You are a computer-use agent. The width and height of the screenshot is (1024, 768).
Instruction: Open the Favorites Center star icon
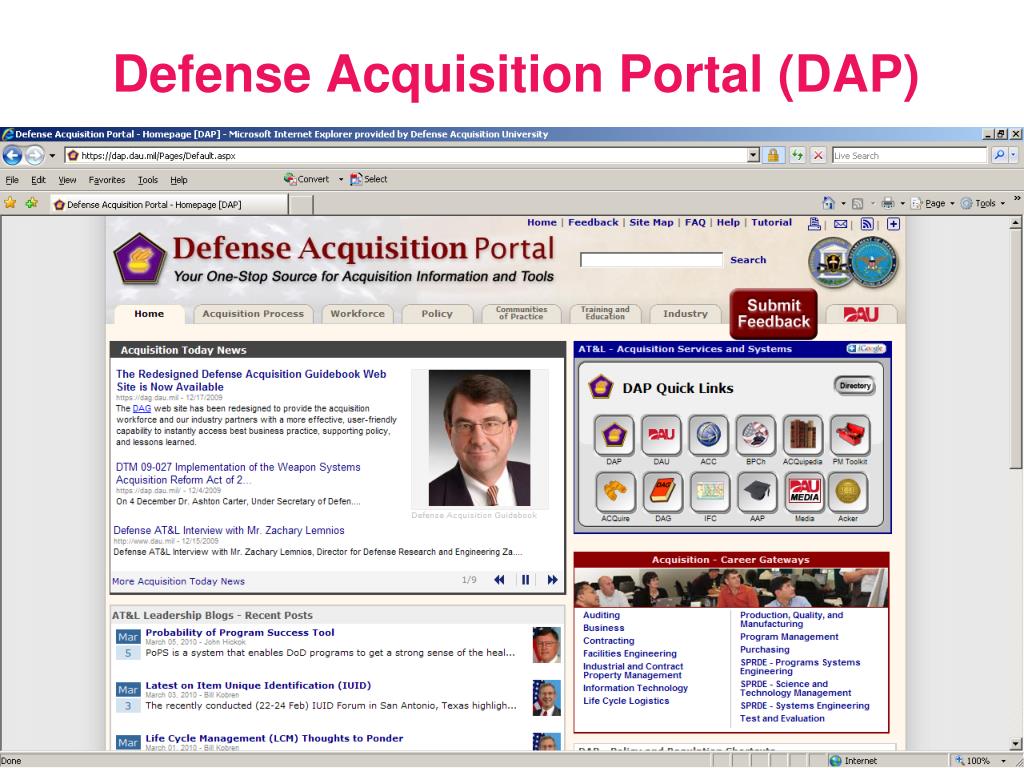point(10,203)
